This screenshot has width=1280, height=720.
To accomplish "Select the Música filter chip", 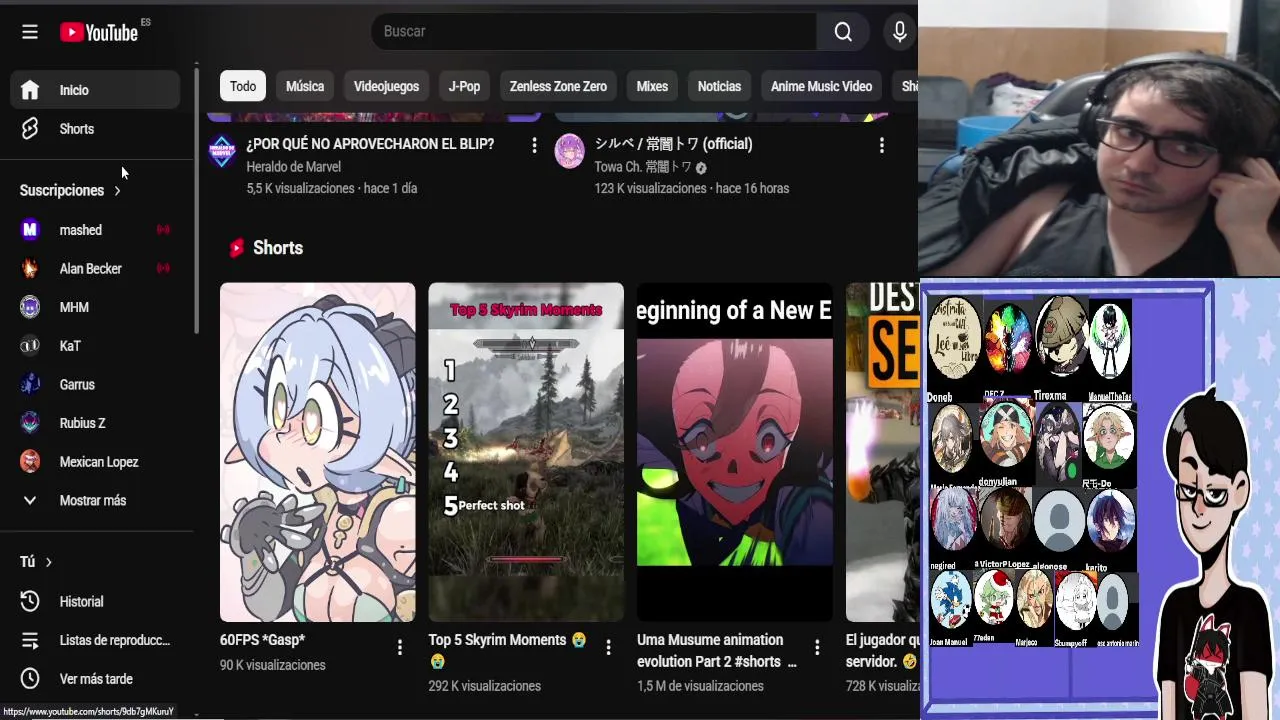I will click(305, 86).
